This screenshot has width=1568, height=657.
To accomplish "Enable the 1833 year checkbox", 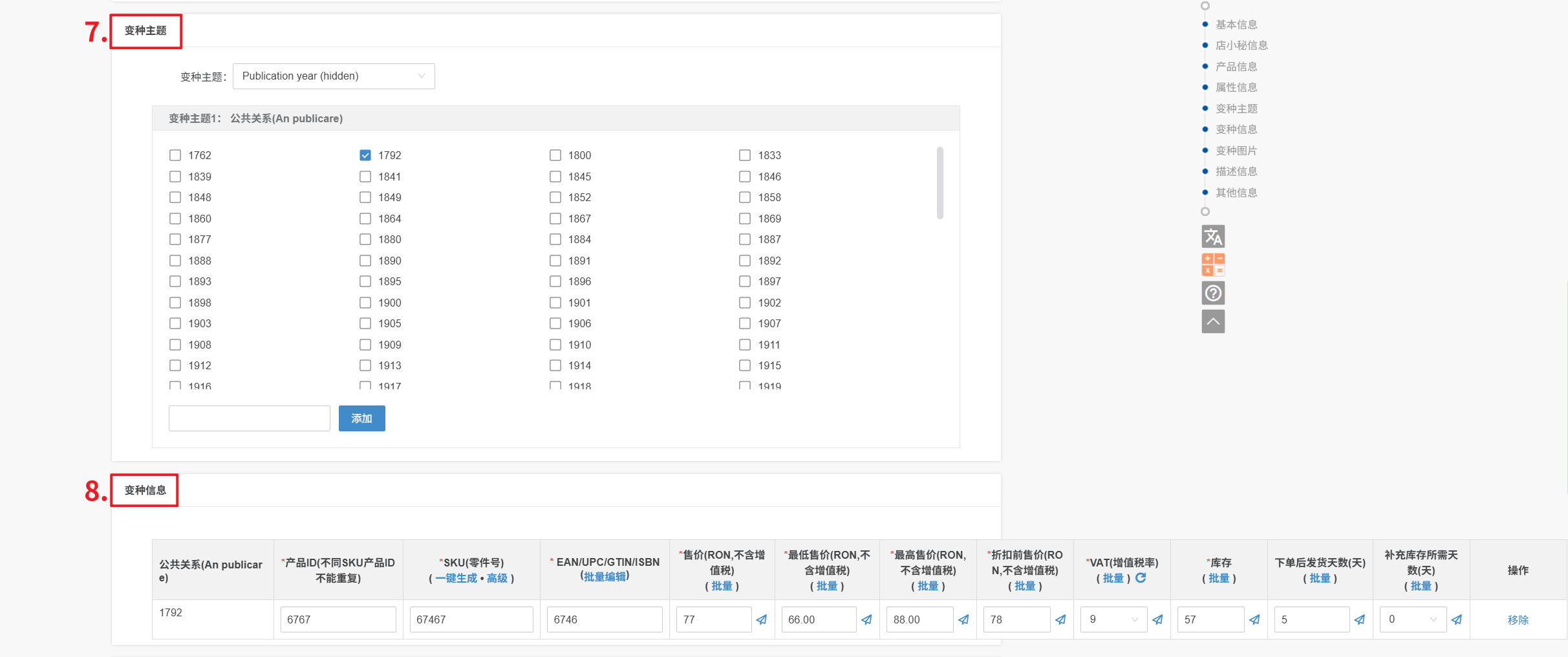I will tap(745, 155).
